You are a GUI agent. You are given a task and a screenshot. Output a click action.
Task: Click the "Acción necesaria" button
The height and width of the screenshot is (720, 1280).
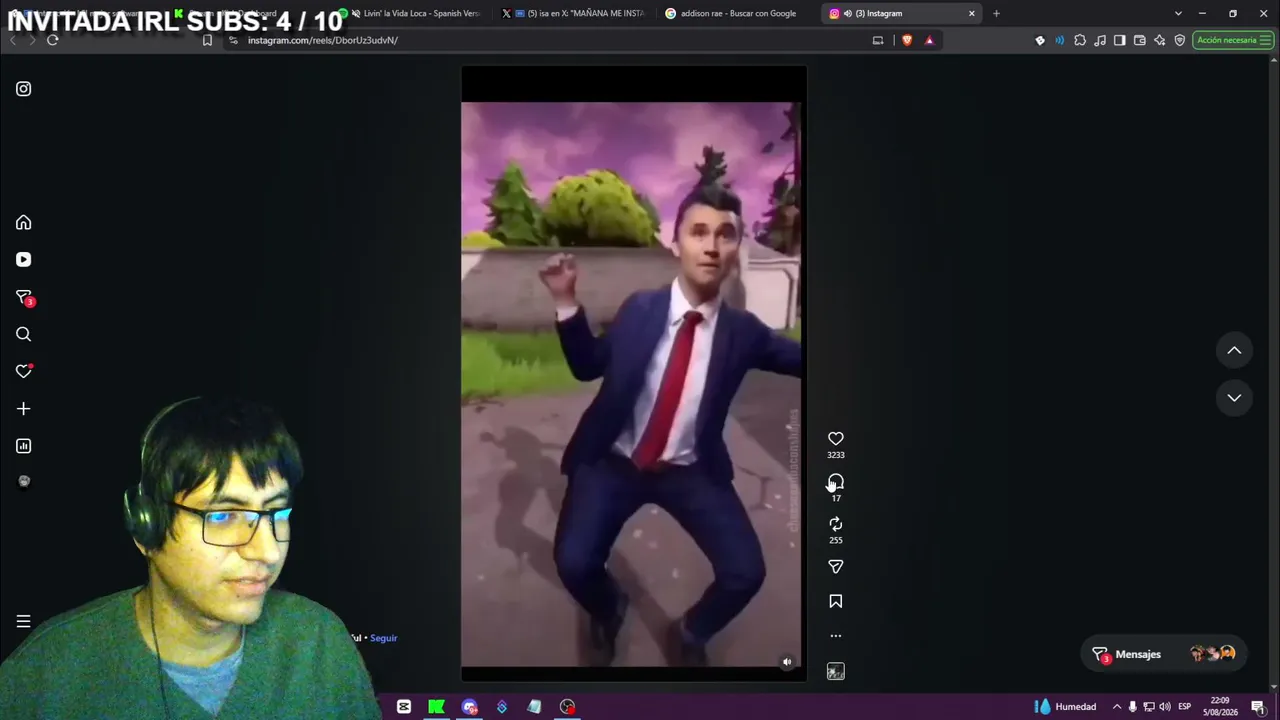point(1233,40)
